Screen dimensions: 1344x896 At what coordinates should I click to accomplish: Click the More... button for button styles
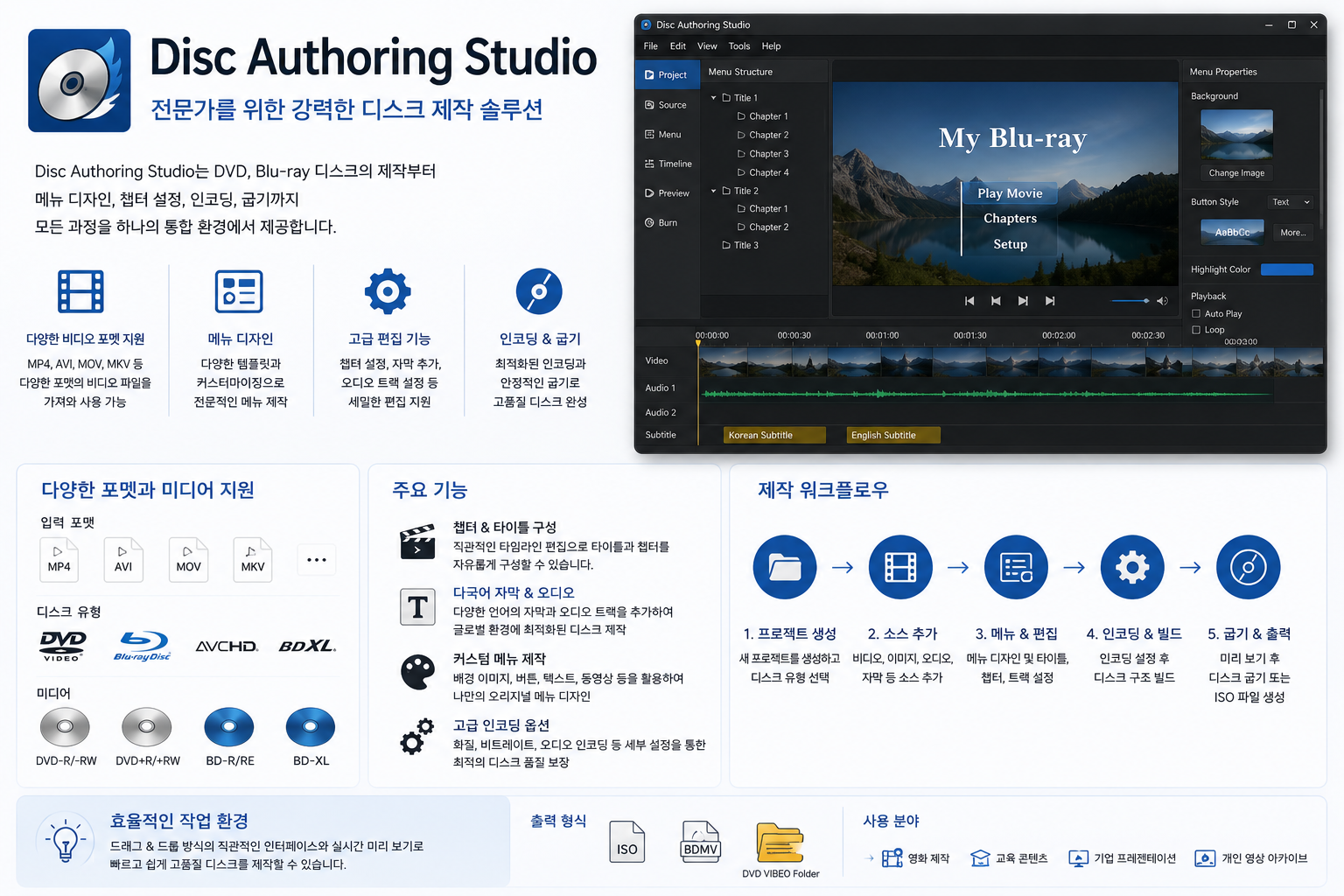pyautogui.click(x=1293, y=233)
